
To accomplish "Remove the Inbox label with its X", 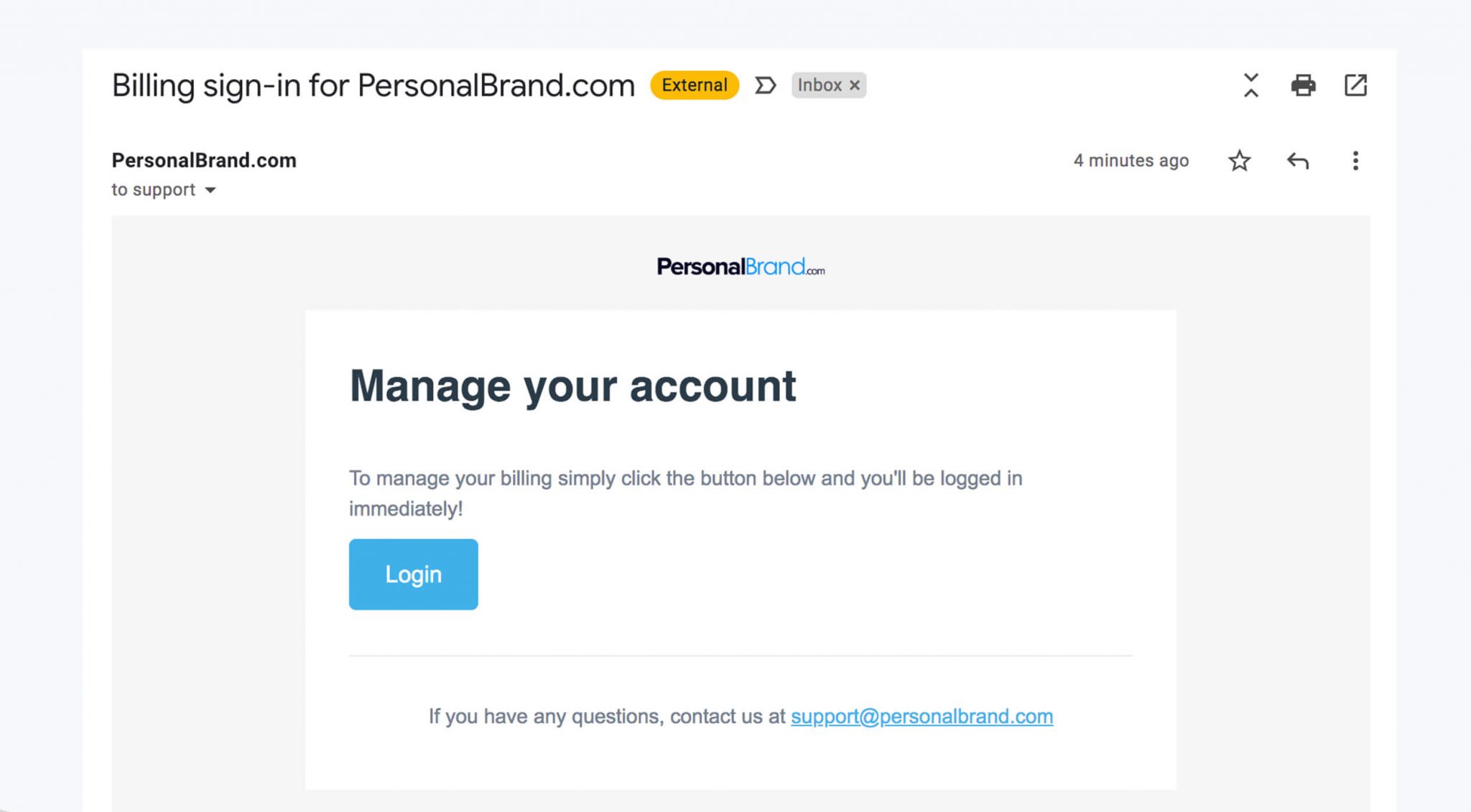I will (x=855, y=85).
